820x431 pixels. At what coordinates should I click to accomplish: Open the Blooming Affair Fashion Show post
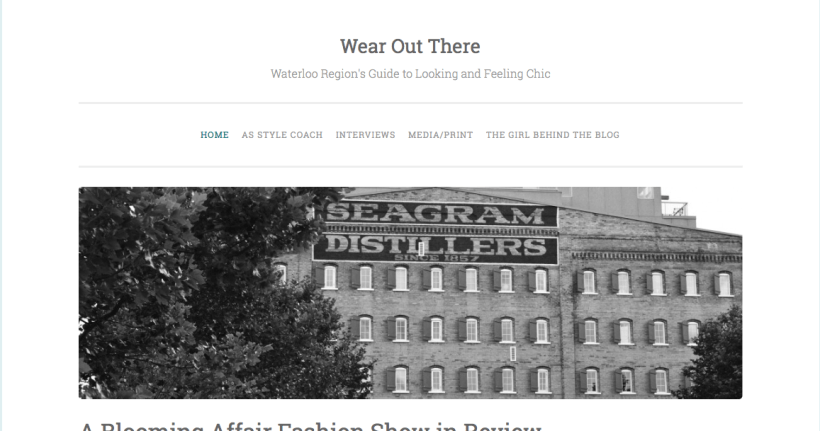(311, 426)
